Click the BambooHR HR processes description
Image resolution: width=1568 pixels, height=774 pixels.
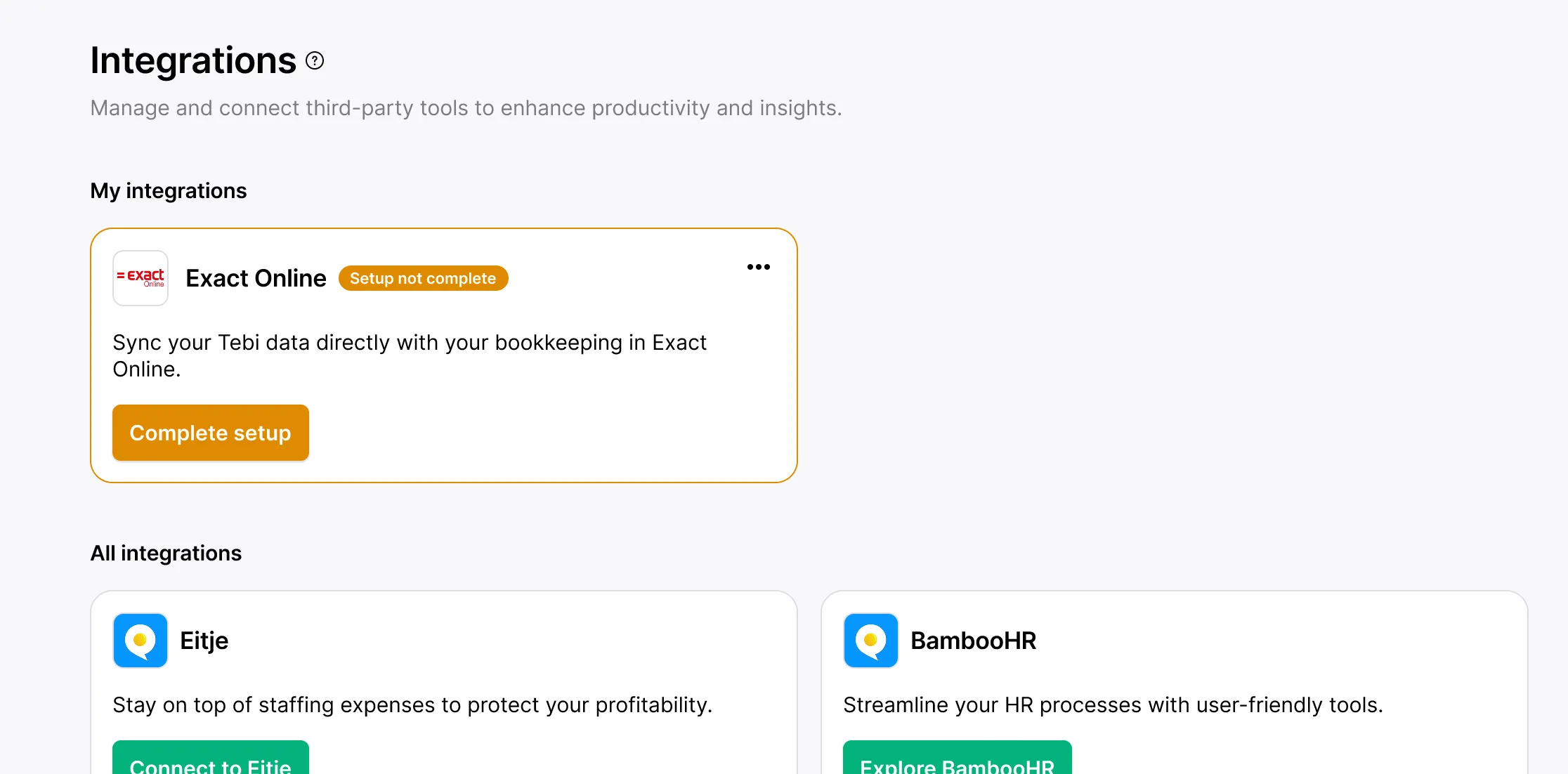[x=1113, y=704]
